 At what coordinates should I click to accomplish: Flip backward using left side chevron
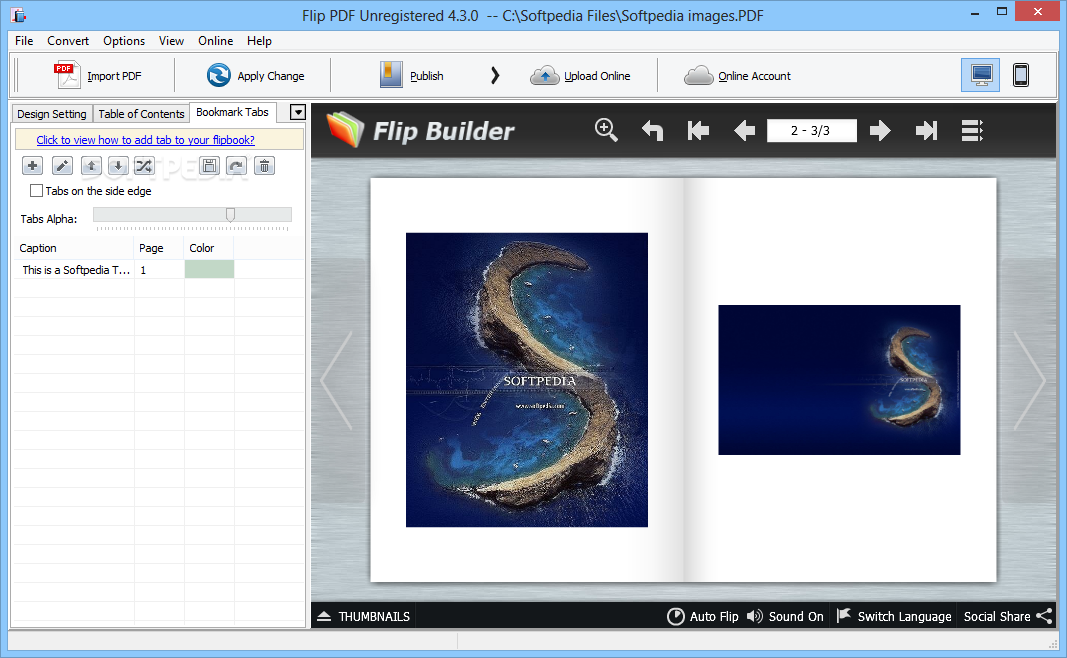337,380
